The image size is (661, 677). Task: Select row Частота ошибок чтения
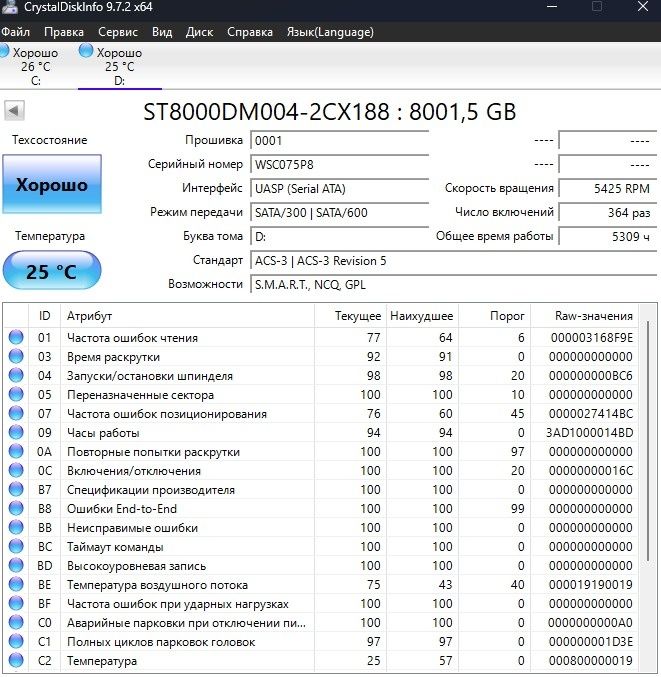321,338
